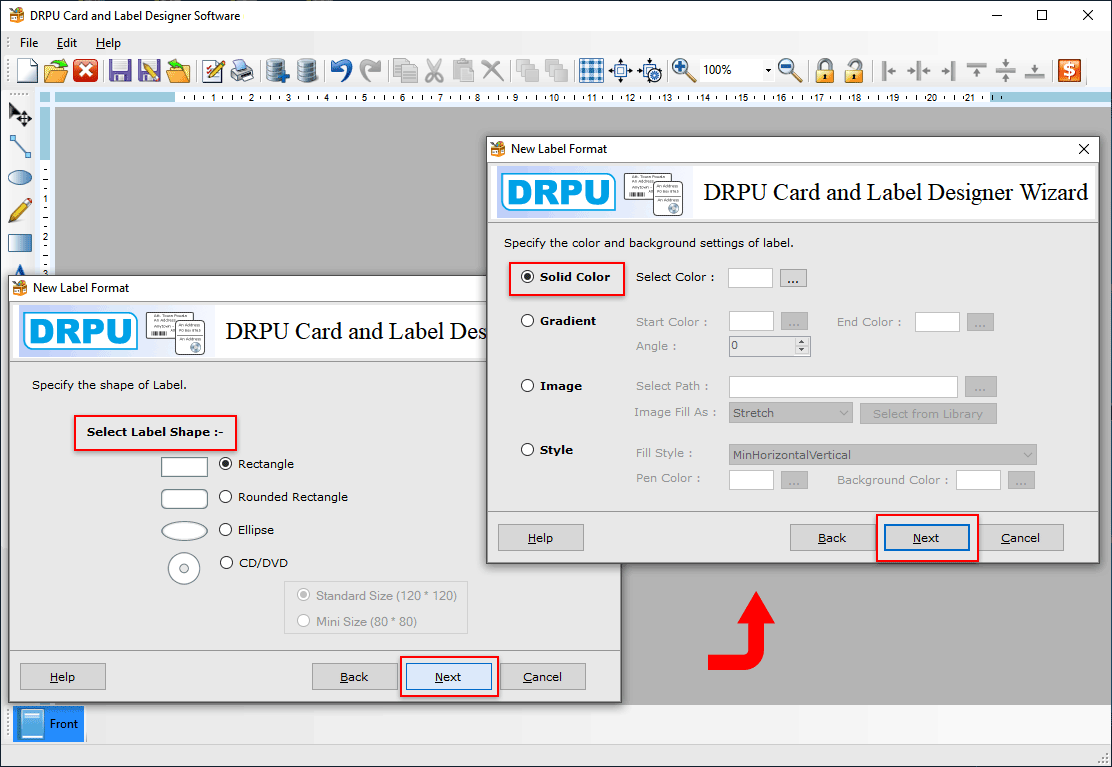Select the Ellipse drawing tool in left toolbox
The width and height of the screenshot is (1112, 767).
click(x=20, y=177)
